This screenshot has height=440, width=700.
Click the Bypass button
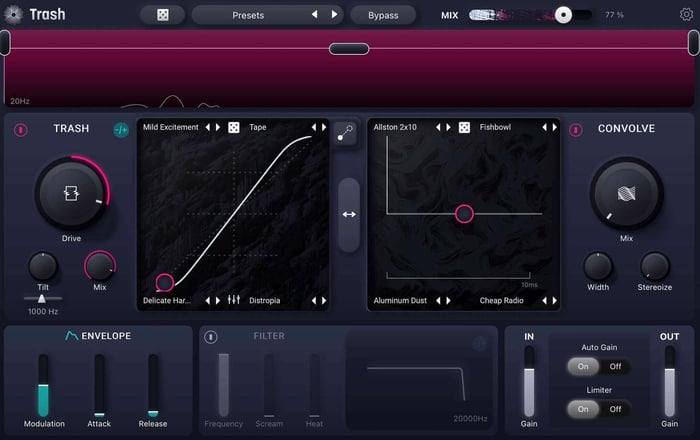pyautogui.click(x=383, y=15)
